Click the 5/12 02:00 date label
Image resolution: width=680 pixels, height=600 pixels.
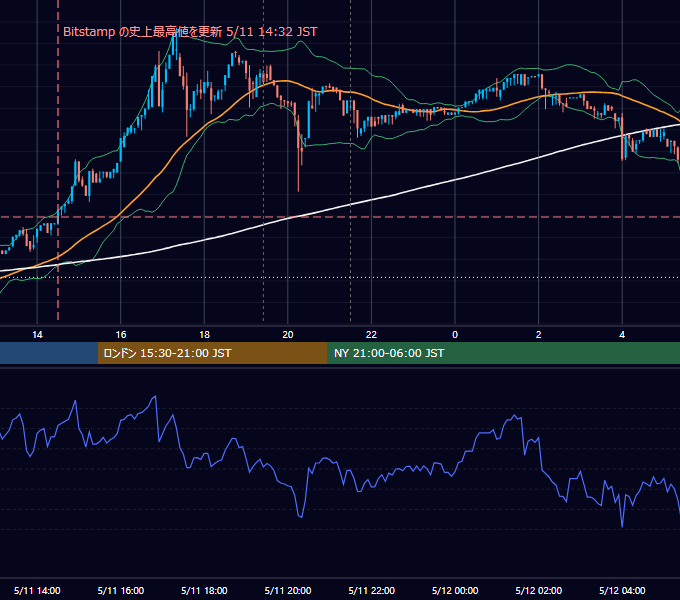pos(539,590)
